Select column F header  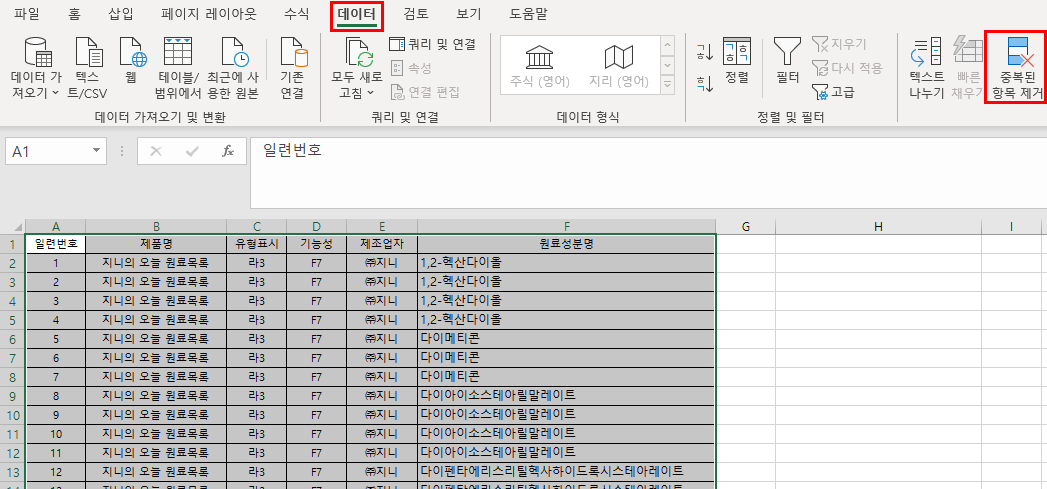567,226
